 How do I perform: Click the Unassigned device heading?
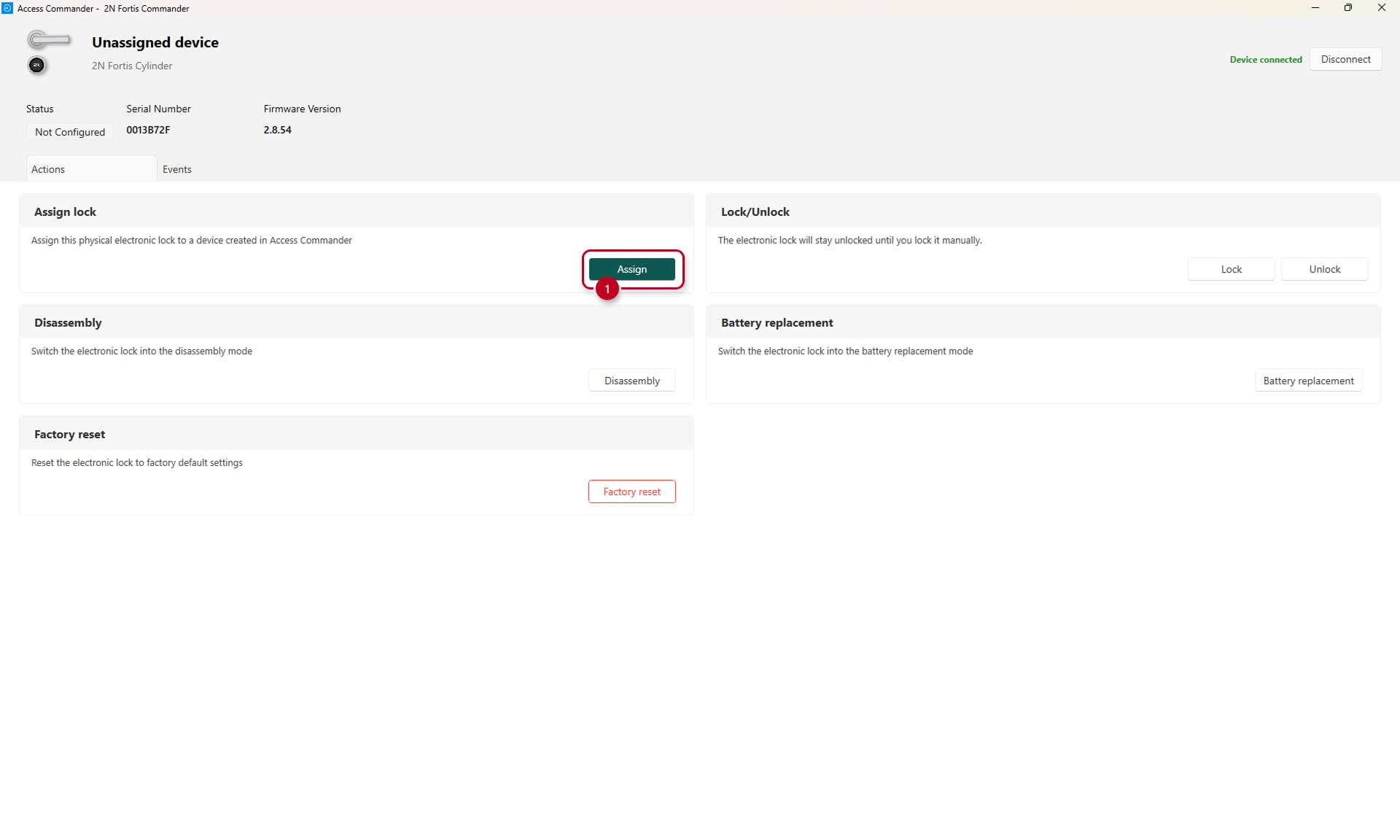155,42
